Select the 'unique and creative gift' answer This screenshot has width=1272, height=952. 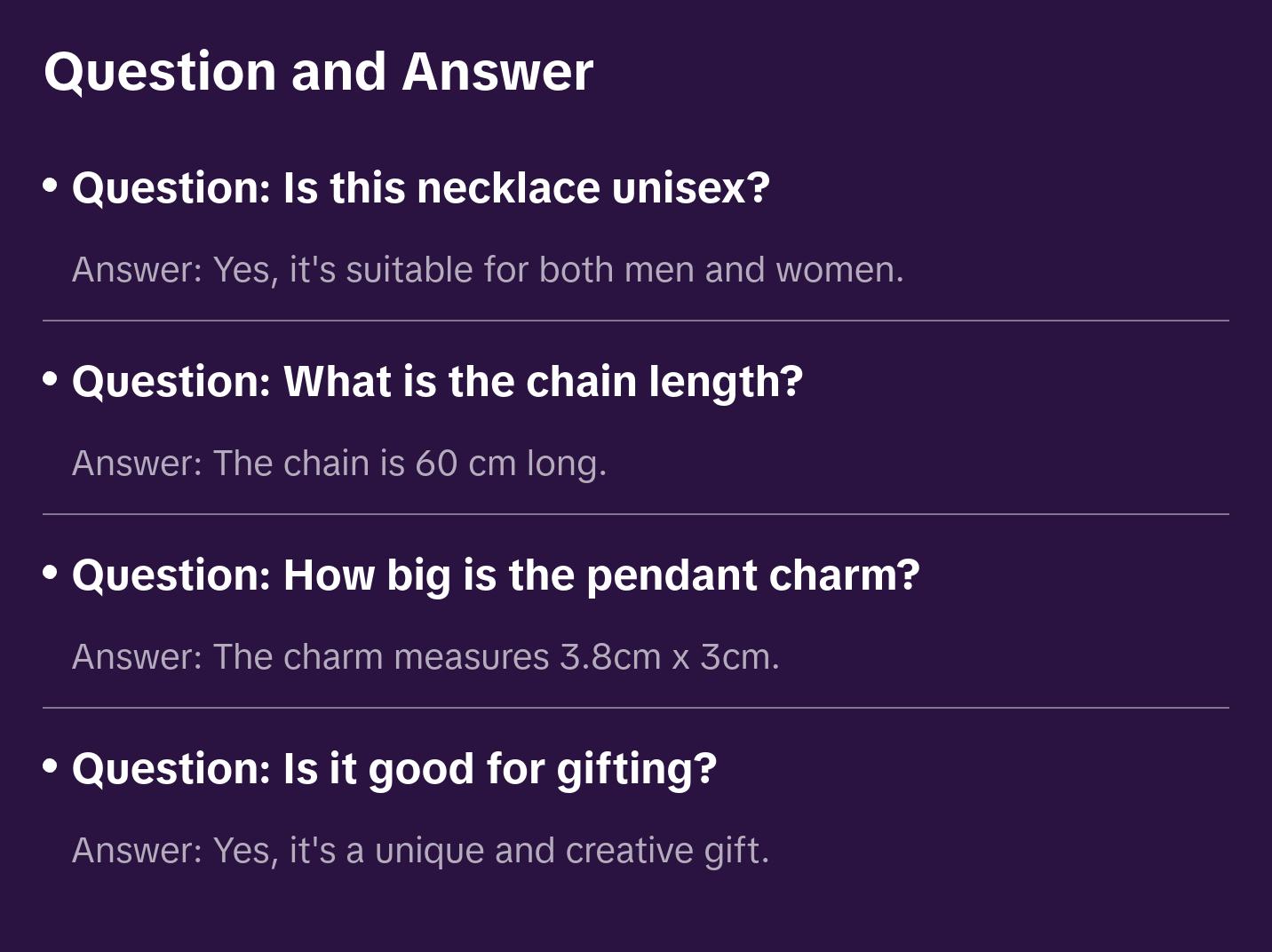click(x=420, y=851)
